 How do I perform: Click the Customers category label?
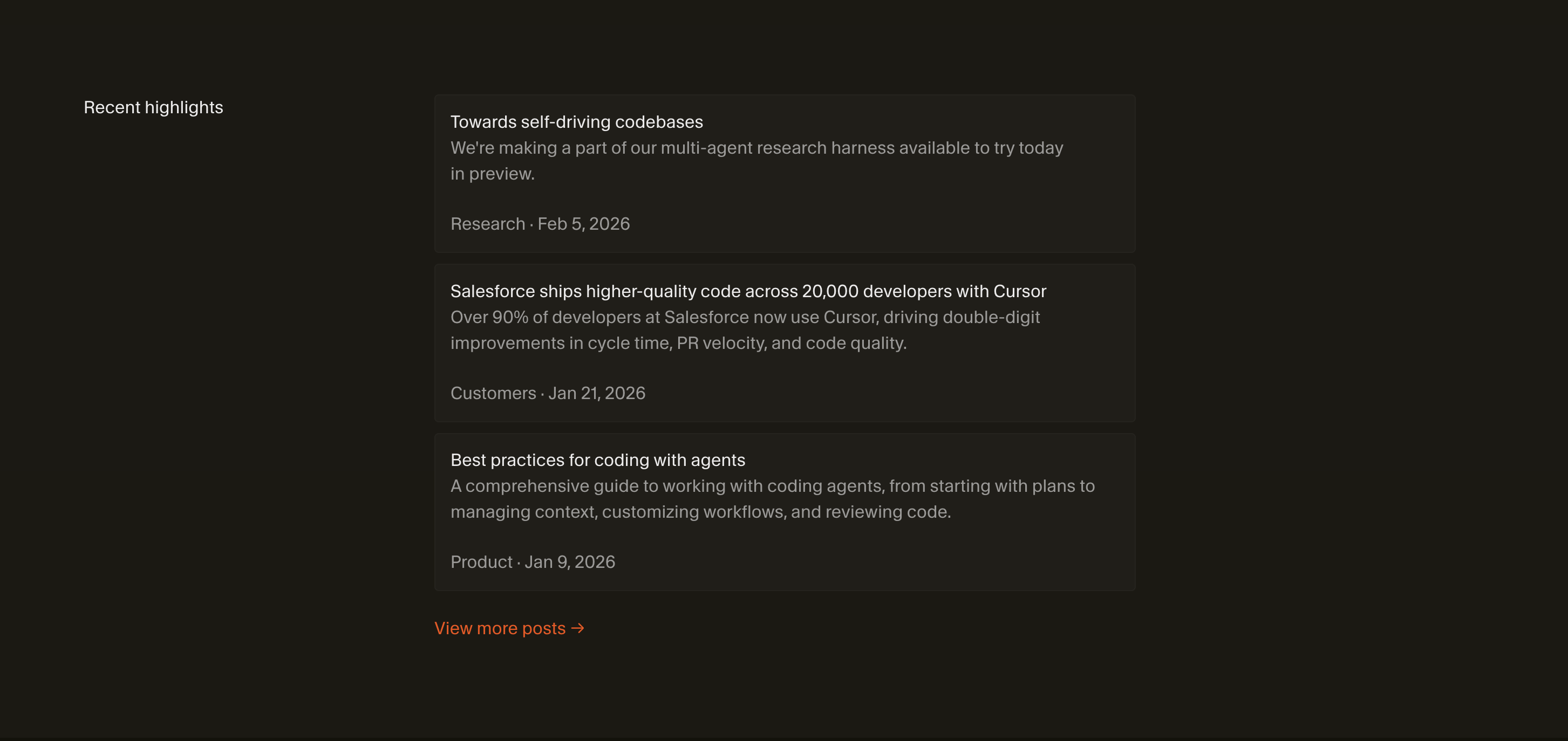pos(493,393)
